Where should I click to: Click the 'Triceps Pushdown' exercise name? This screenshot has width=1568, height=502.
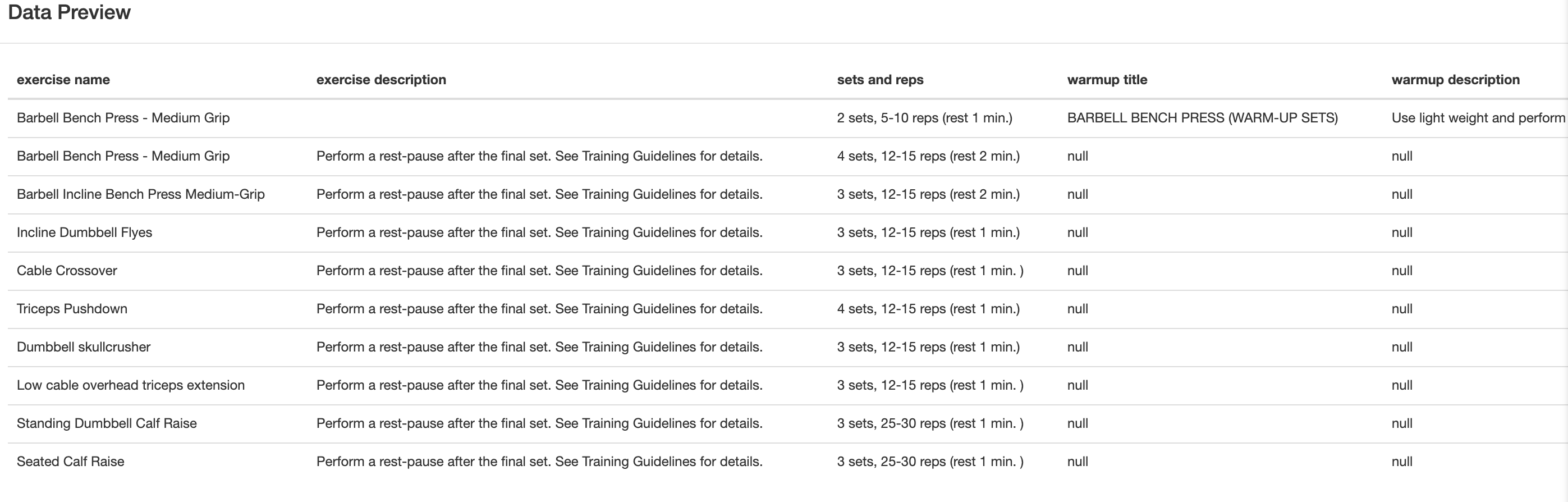click(x=72, y=309)
